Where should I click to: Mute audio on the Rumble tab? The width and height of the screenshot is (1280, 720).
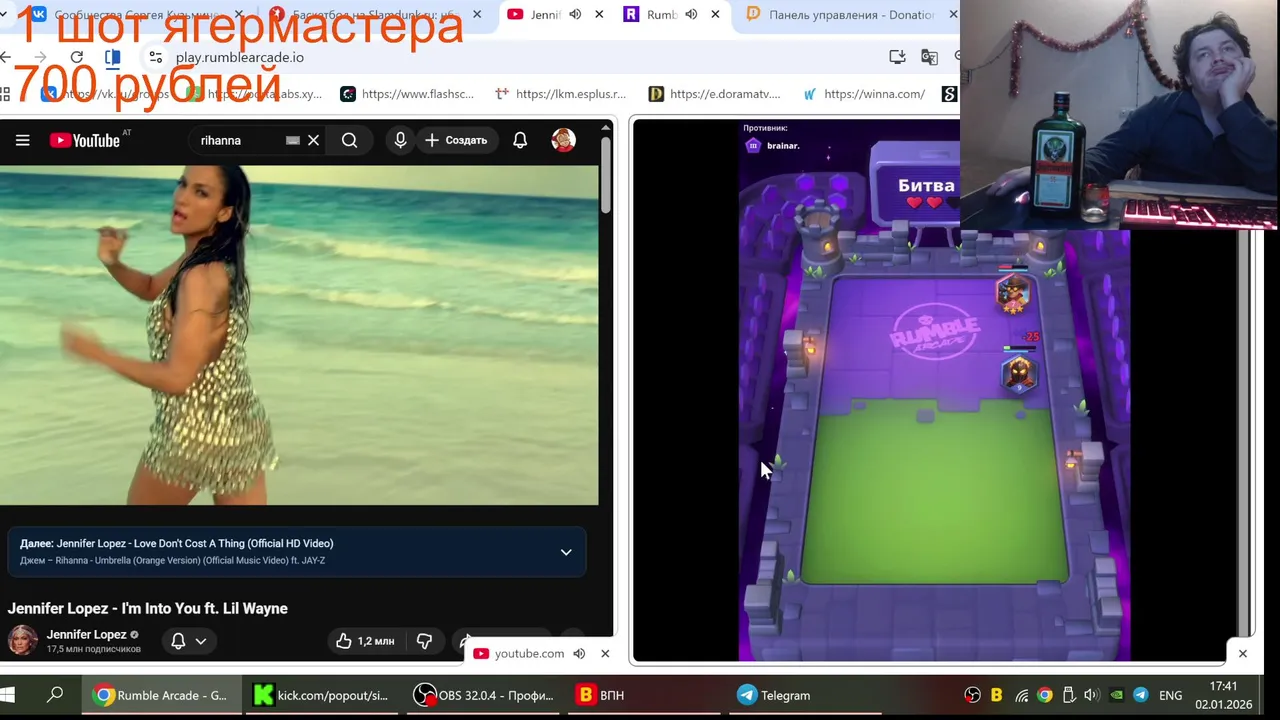coord(691,15)
